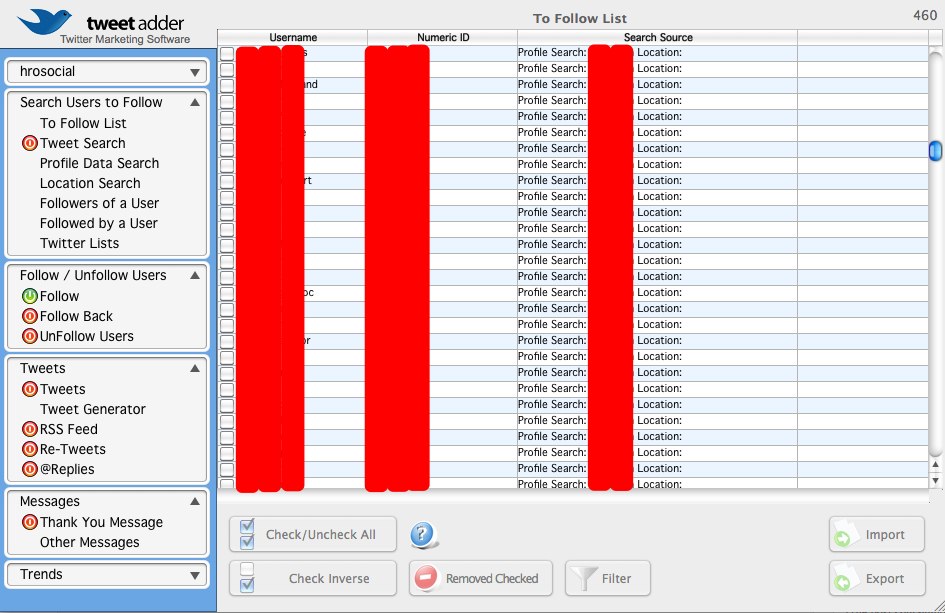Image resolution: width=945 pixels, height=613 pixels.
Task: Collapse the Search Users to Follow section
Action: [195, 102]
